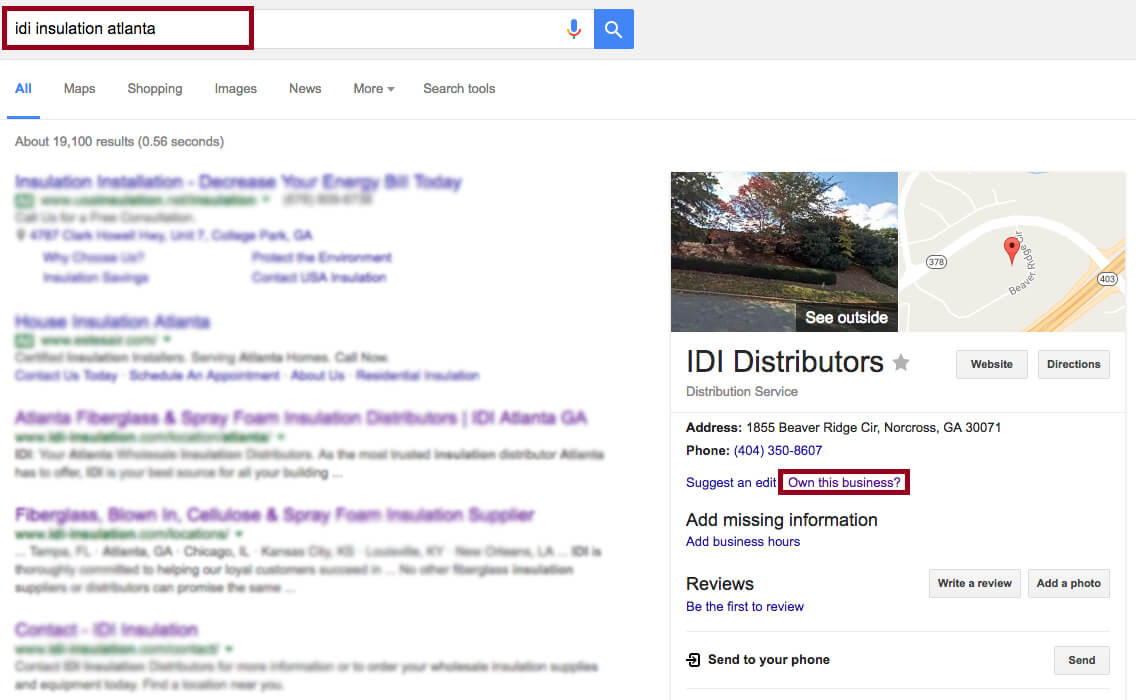
Task: Switch to the Shopping tab
Action: pyautogui.click(x=155, y=88)
